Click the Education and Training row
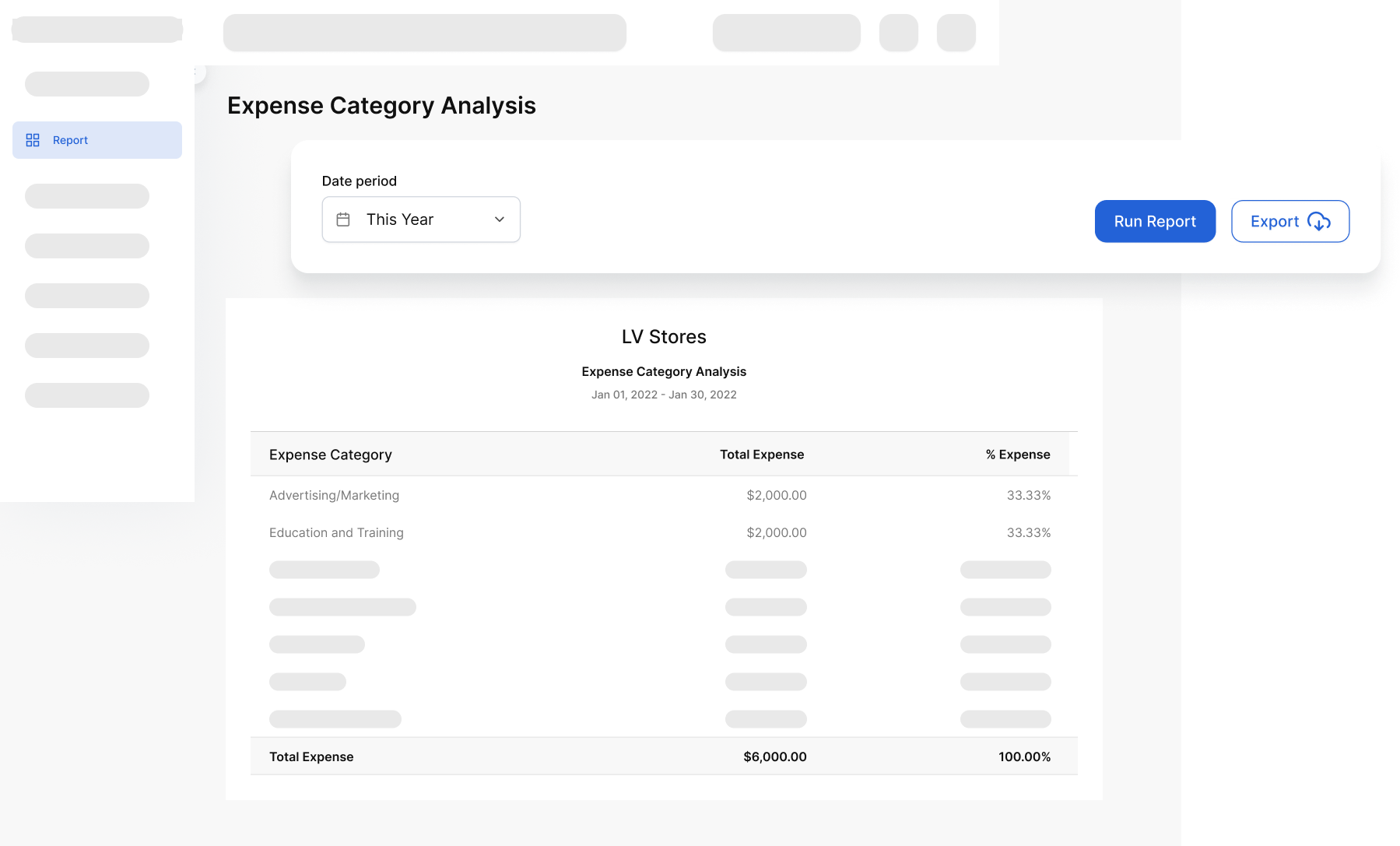 click(336, 532)
